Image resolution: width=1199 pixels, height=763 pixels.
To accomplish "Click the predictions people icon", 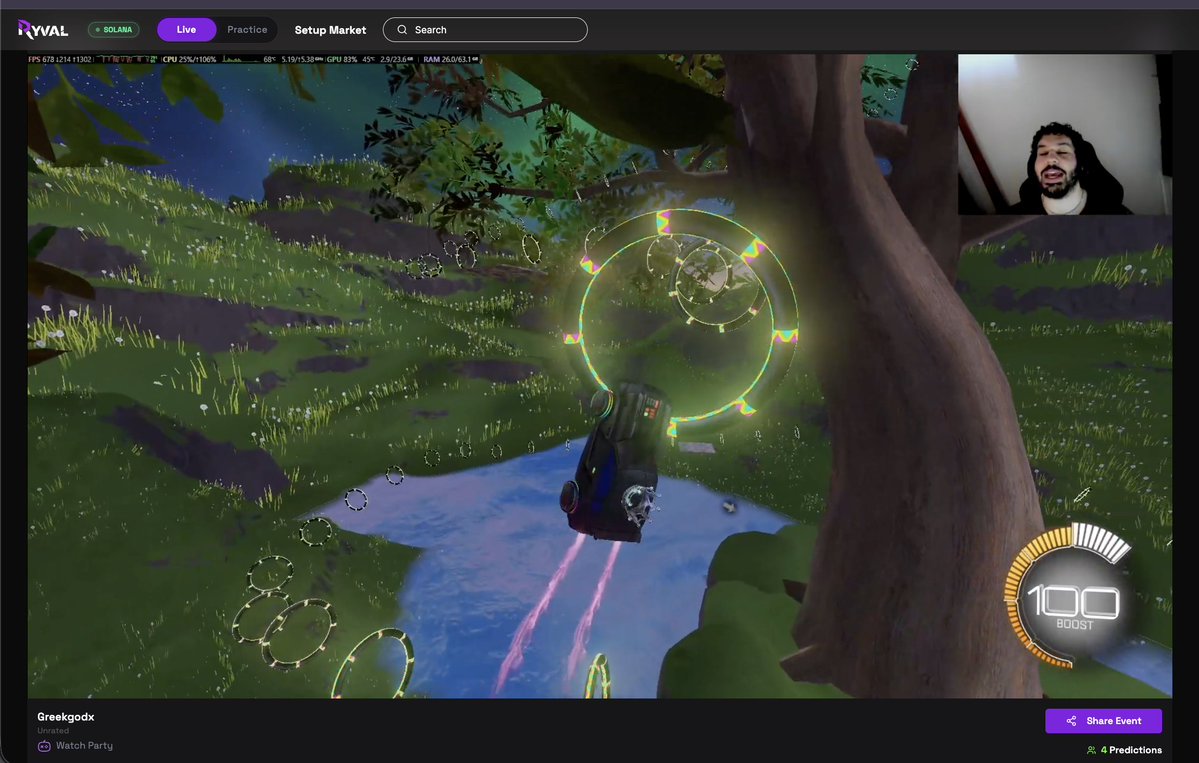I will point(1091,751).
